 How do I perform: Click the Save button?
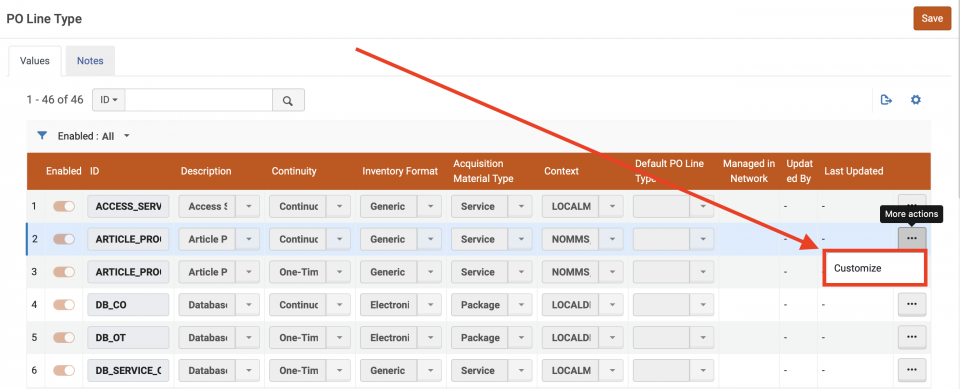(x=932, y=18)
